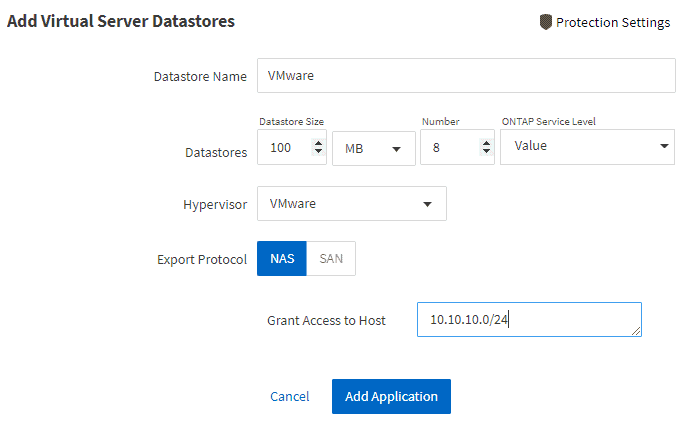Decrement the datastore Number using down arrow
The image size is (687, 422).
coord(486,152)
